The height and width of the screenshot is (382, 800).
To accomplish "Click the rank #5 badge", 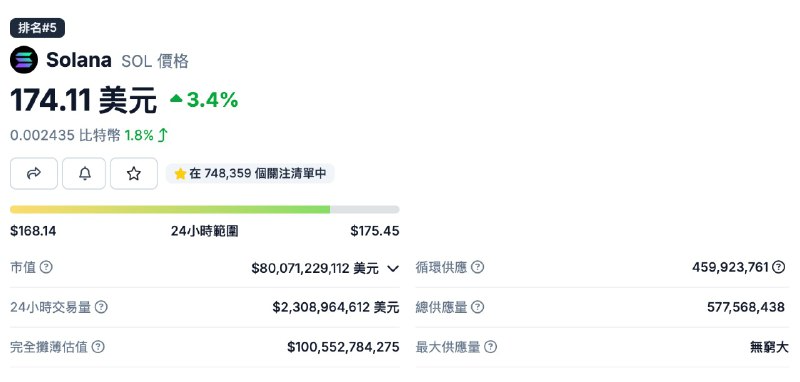I will pyautogui.click(x=37, y=28).
